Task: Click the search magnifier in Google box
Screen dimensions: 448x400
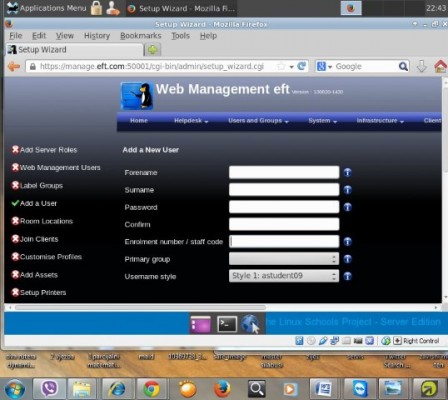Action: (x=403, y=67)
